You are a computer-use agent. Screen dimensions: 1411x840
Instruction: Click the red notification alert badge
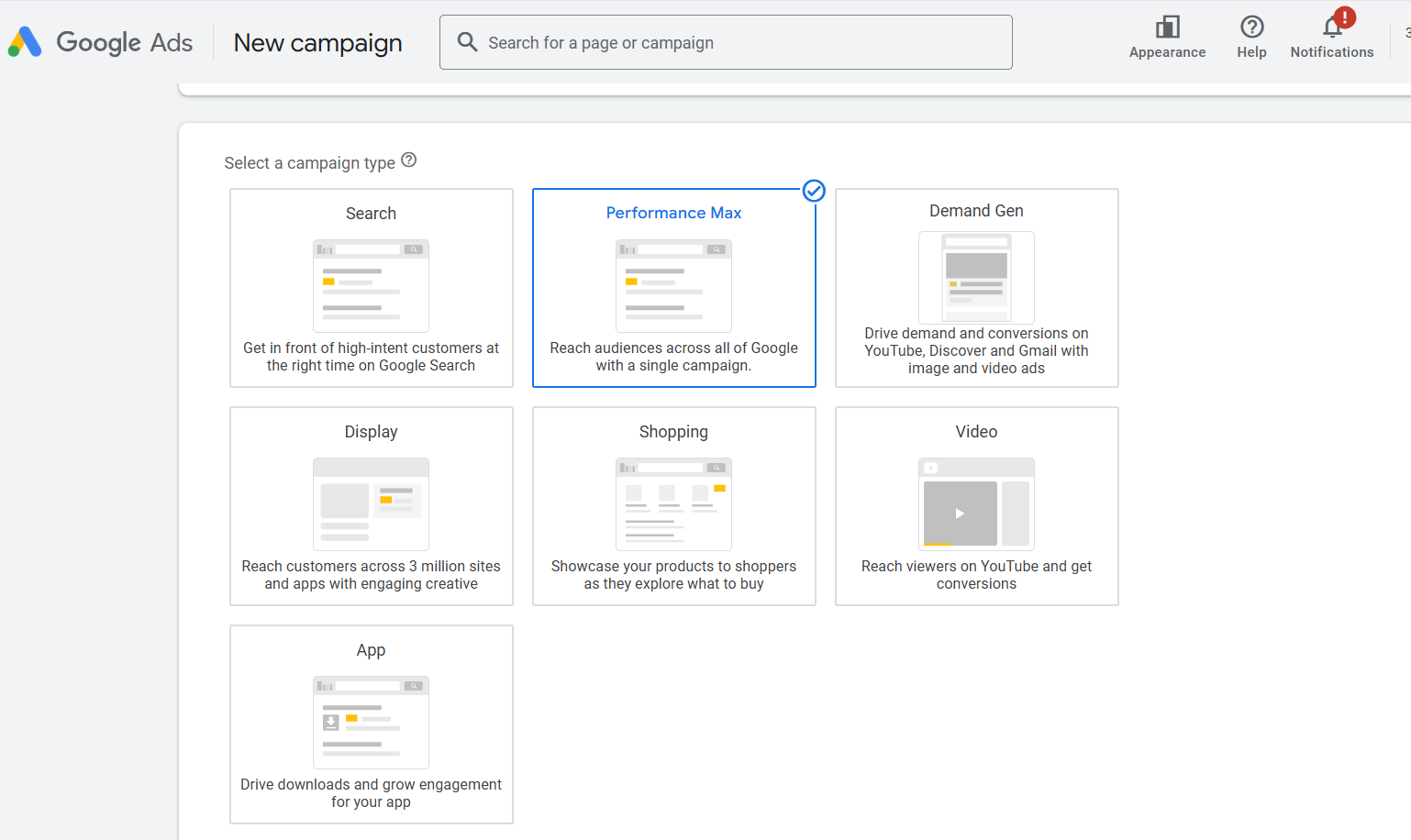tap(1345, 17)
